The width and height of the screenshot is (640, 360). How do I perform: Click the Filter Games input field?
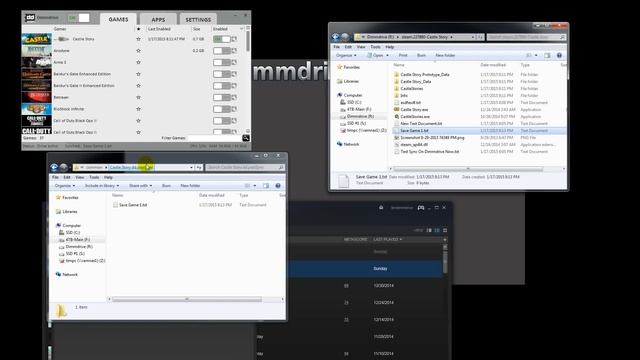pyautogui.click(x=215, y=138)
